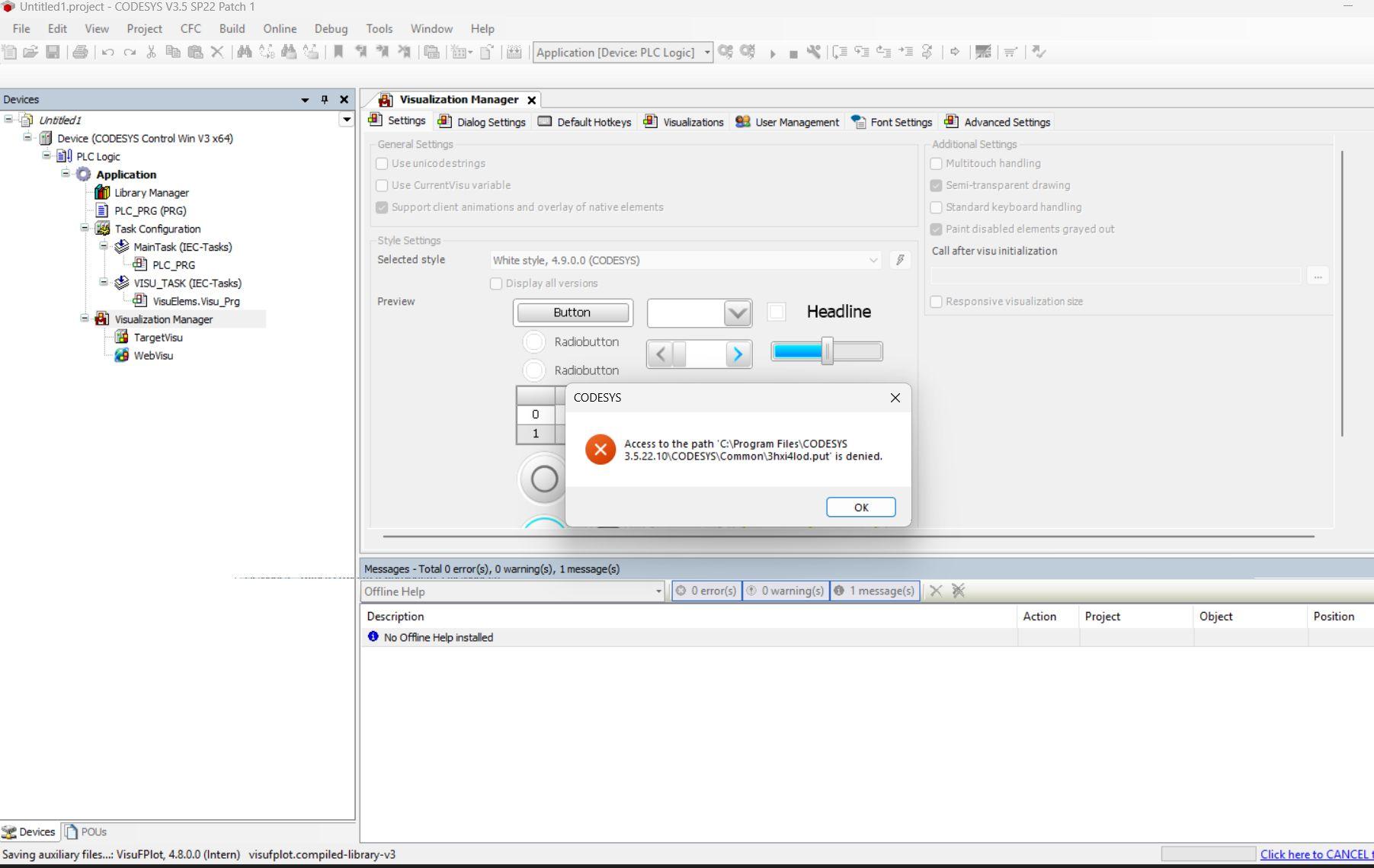Check the Display all versions box
This screenshot has height=868, width=1374.
[x=496, y=283]
